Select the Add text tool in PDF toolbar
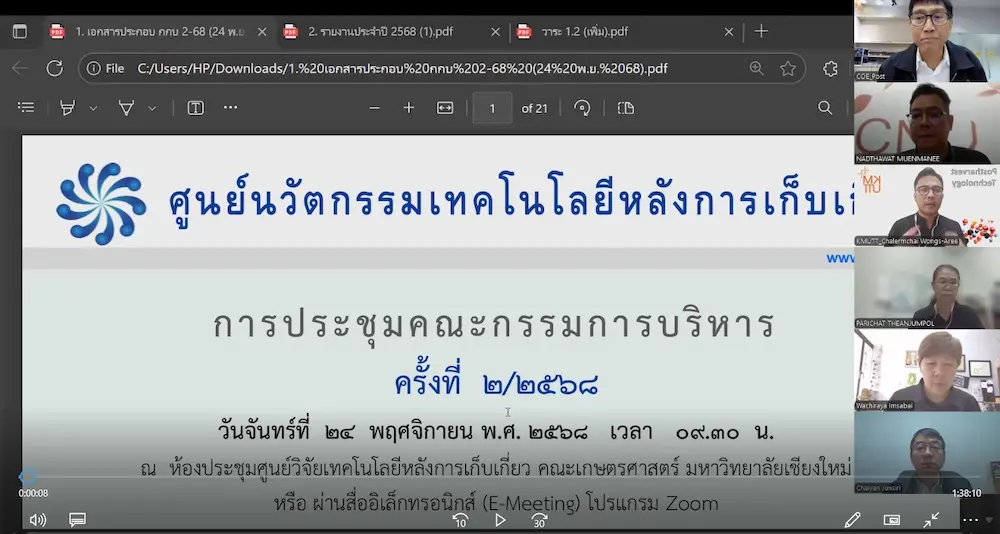Screen dimensions: 1000x534 click(x=196, y=108)
